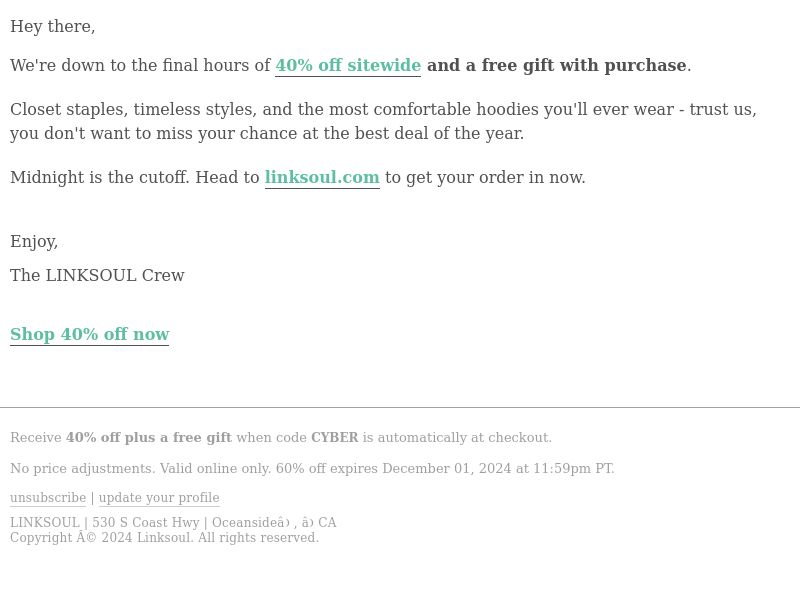800x600 pixels.
Task: Click the bold 40% off plus a free gift footer text
Action: pos(148,438)
